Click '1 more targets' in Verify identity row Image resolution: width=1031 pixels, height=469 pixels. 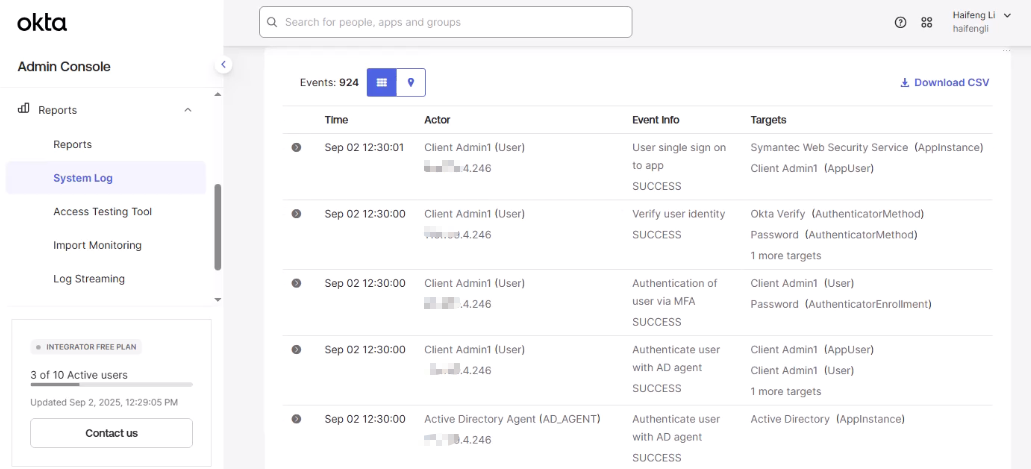786,255
